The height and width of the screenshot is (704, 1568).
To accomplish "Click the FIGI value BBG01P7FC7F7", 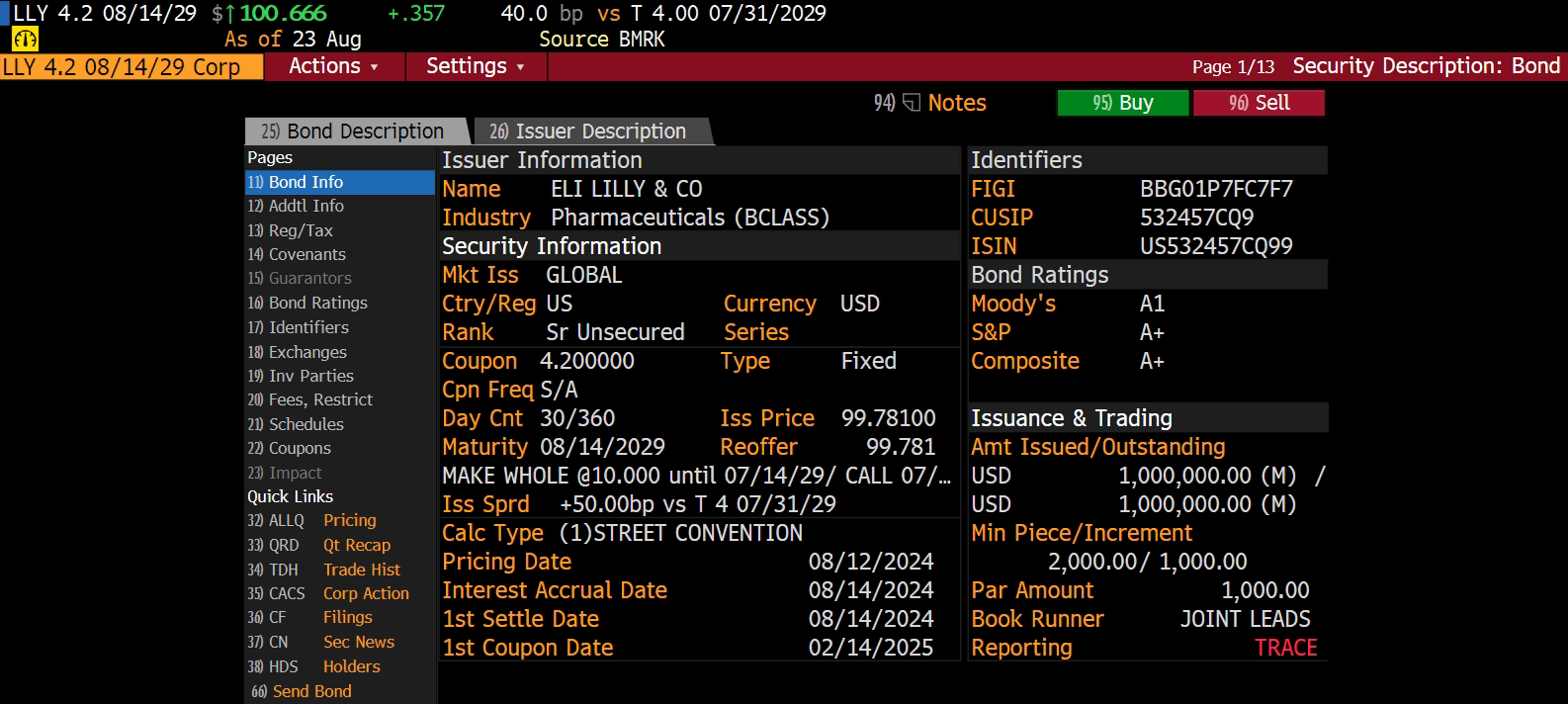I will [x=1216, y=189].
